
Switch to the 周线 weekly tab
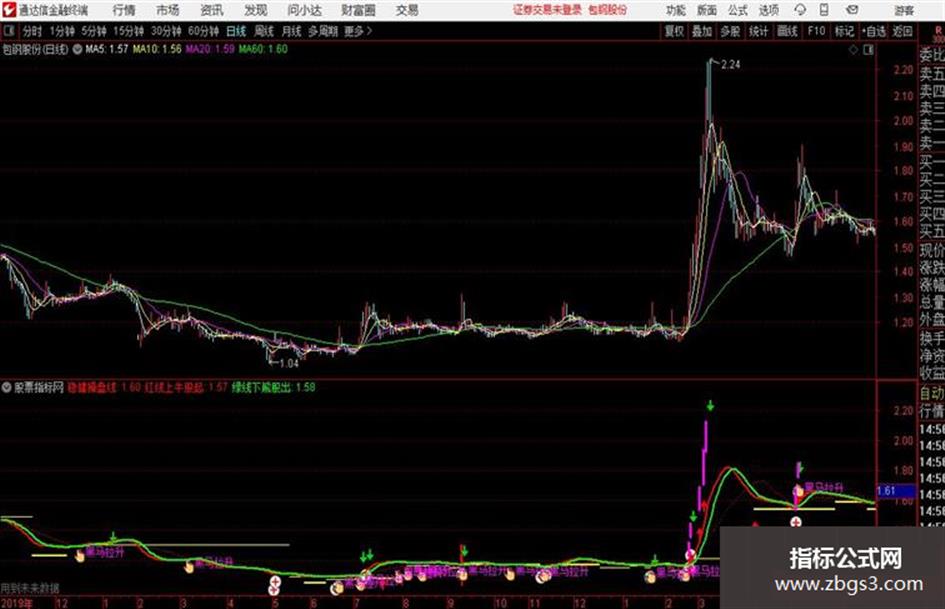[x=264, y=31]
